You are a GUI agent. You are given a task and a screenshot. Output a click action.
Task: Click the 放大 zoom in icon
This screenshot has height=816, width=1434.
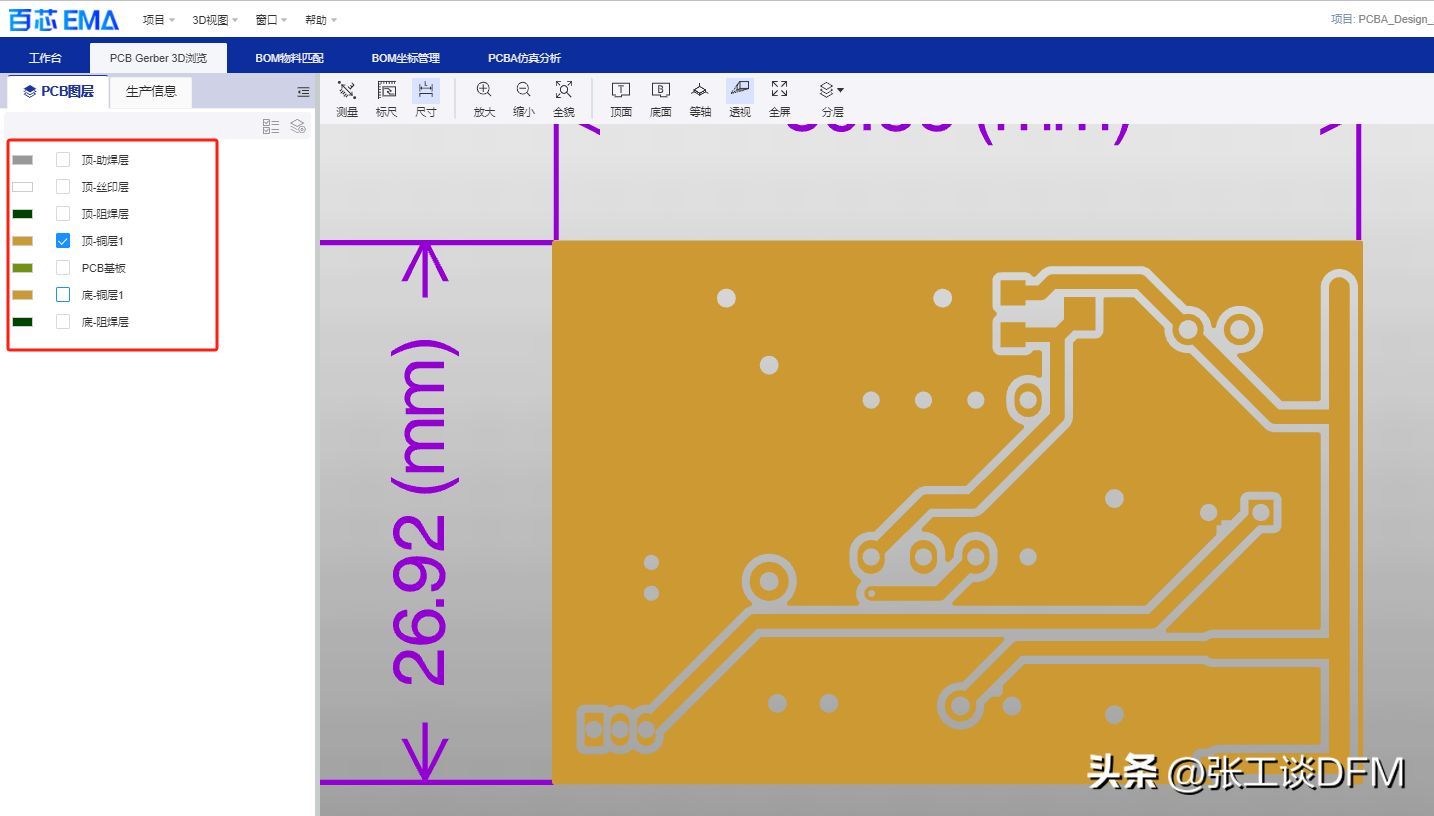tap(484, 98)
